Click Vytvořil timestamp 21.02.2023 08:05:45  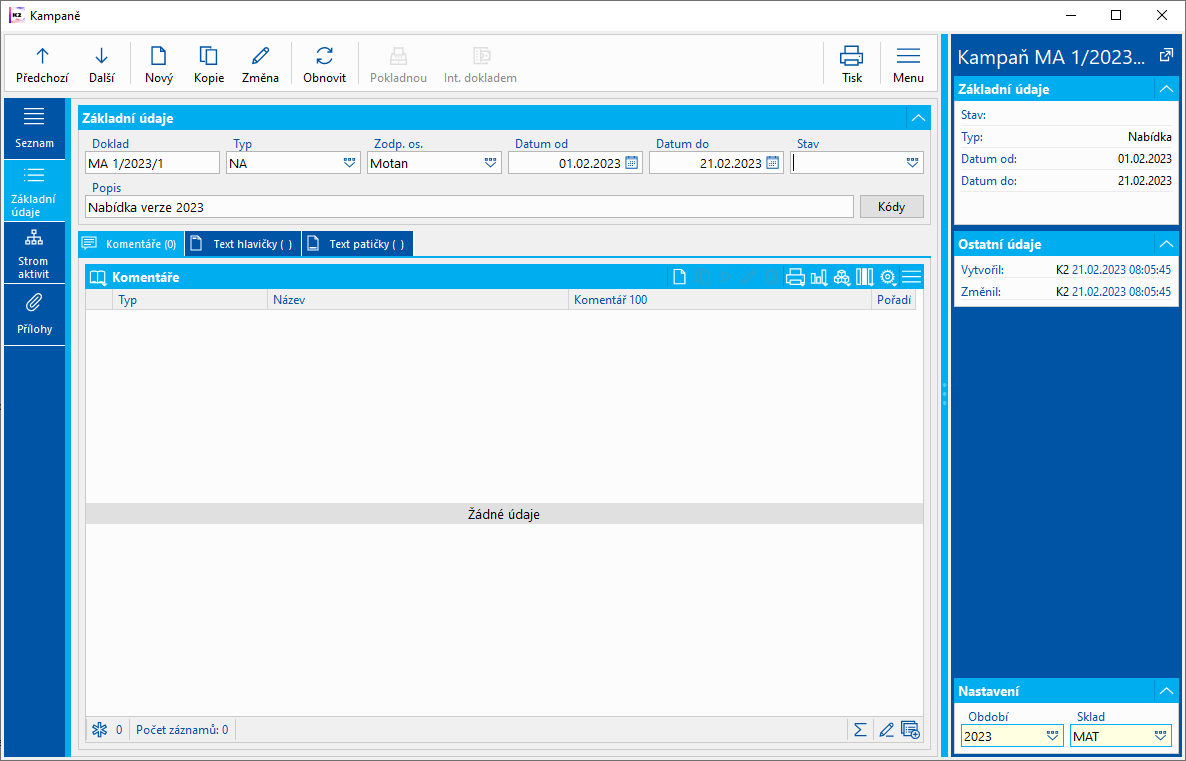pos(1122,269)
